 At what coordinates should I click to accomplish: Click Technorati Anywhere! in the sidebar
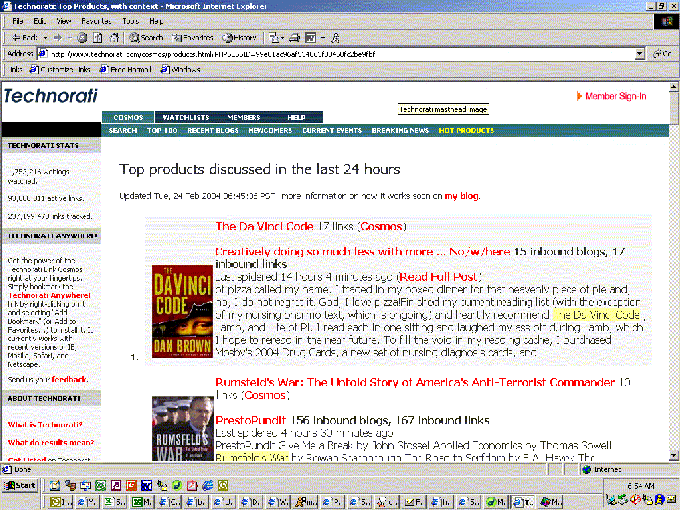click(49, 295)
